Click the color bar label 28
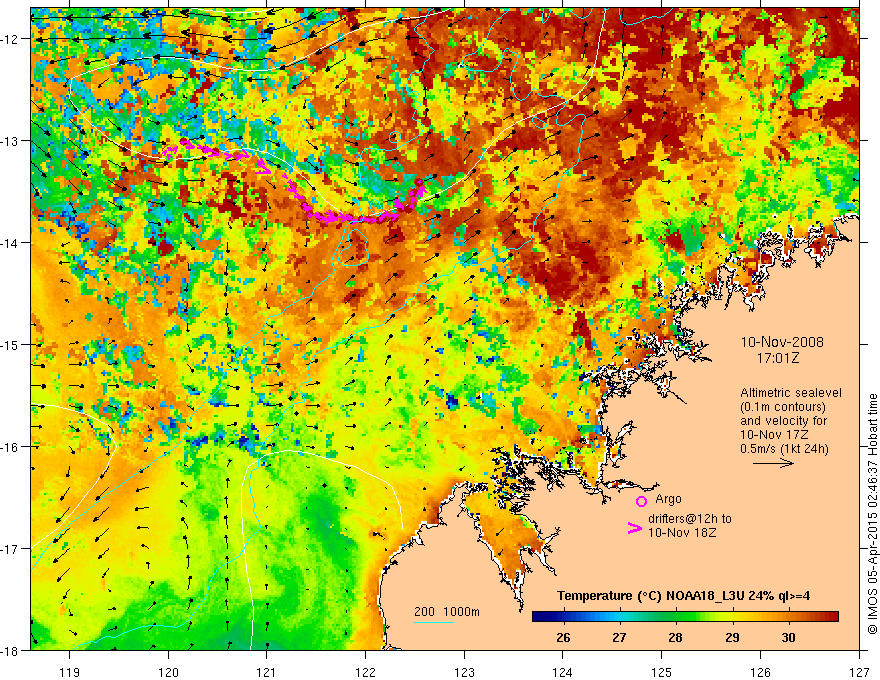 (x=676, y=637)
